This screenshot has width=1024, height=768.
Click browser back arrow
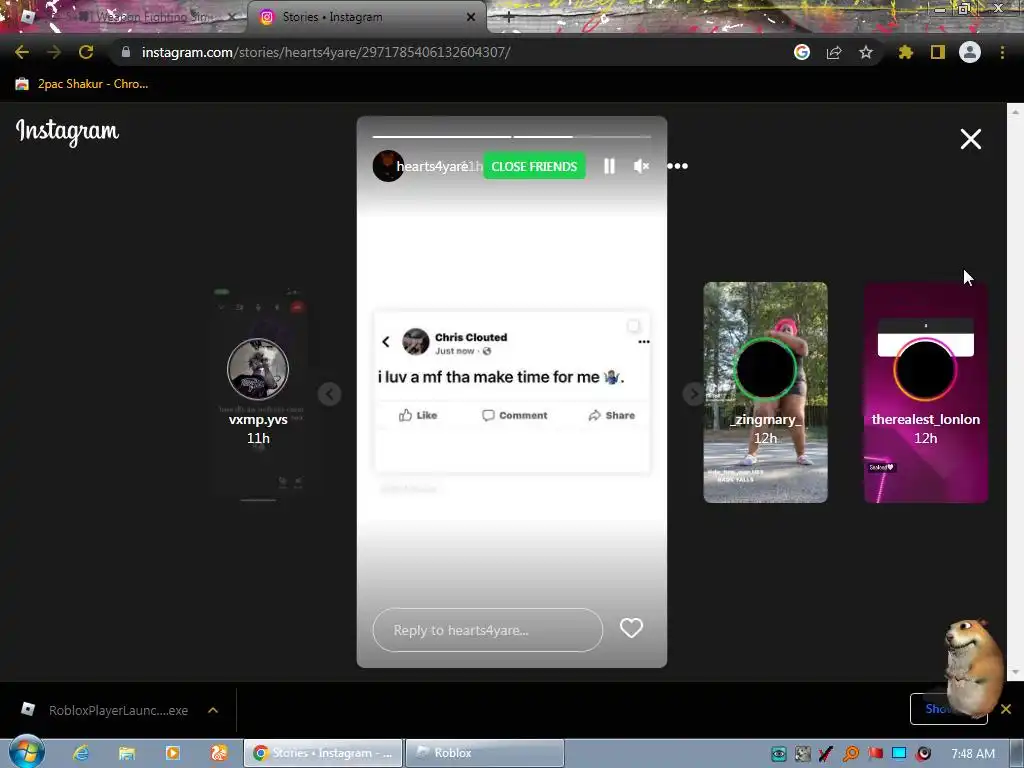pos(22,52)
